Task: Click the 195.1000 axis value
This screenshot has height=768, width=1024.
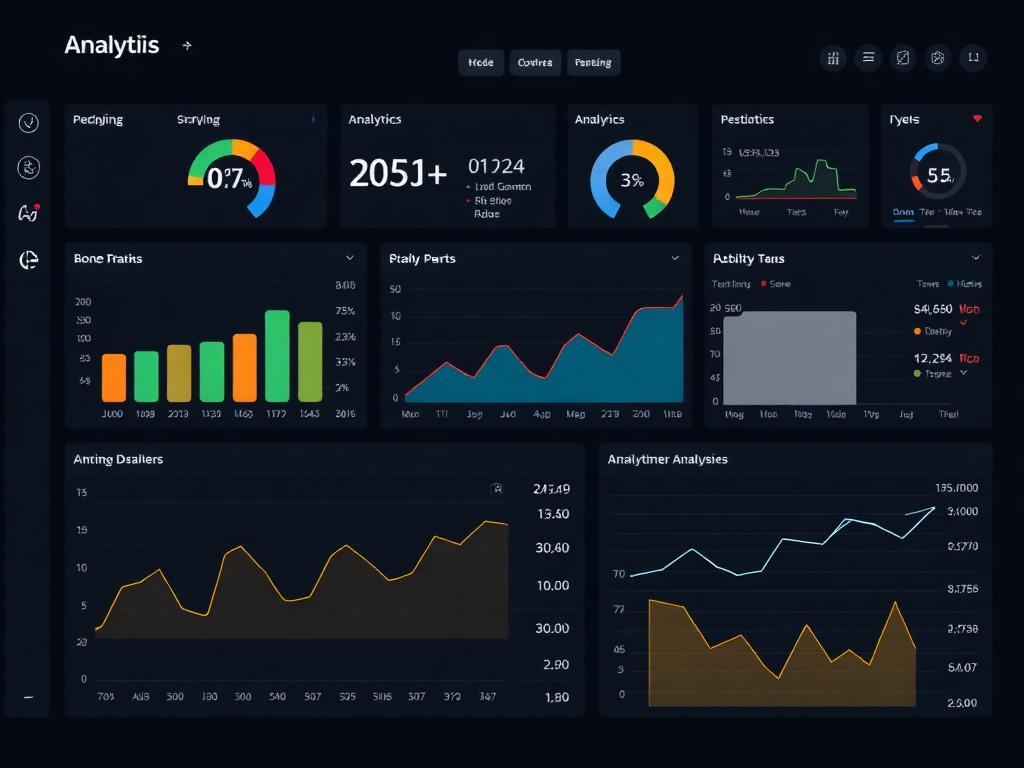Action: [x=957, y=488]
